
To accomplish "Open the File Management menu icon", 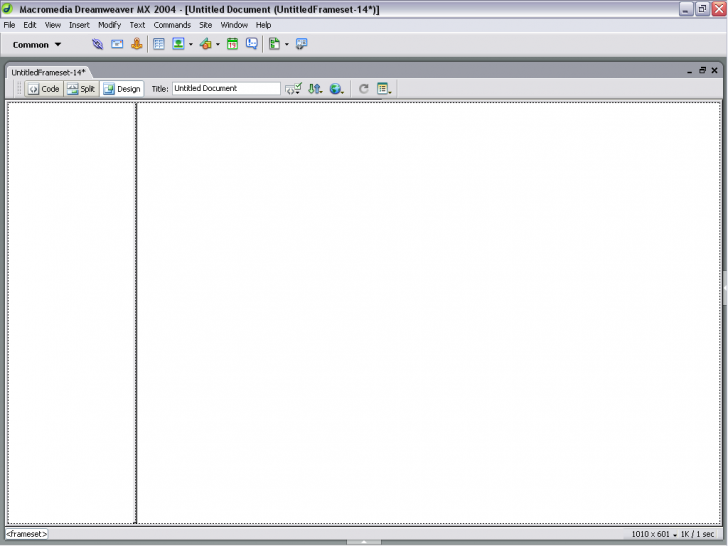I will tap(315, 89).
